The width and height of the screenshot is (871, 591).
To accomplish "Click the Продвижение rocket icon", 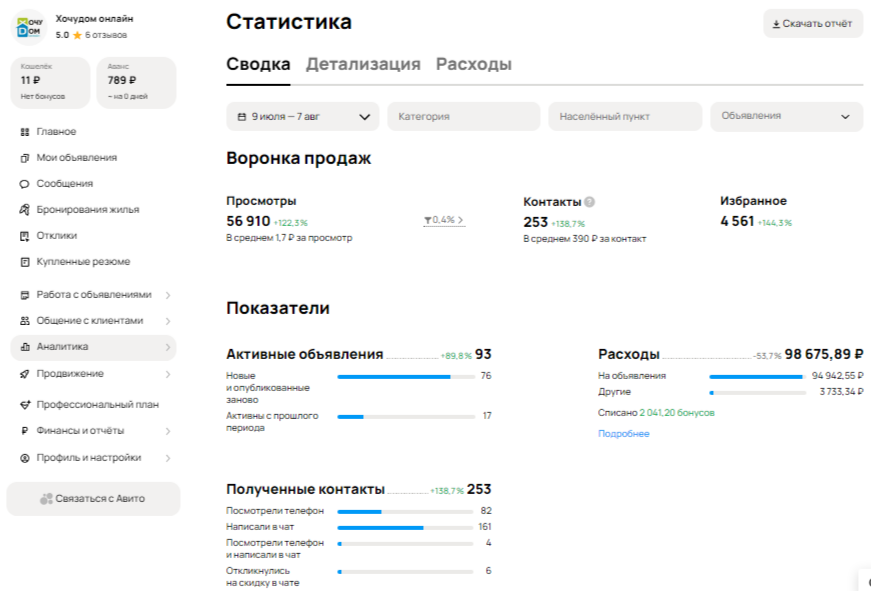I will (24, 374).
